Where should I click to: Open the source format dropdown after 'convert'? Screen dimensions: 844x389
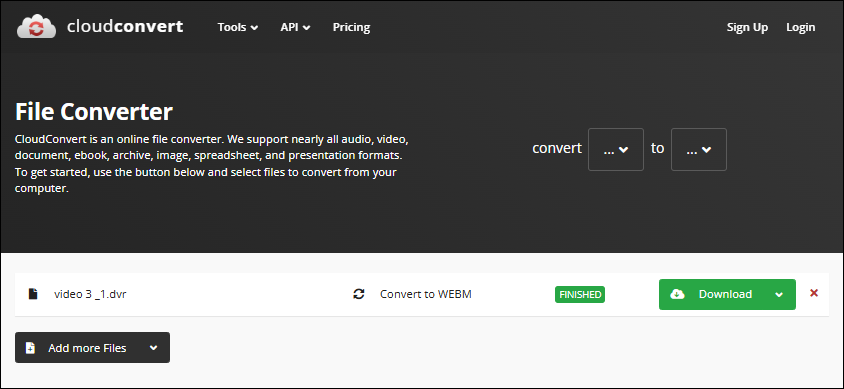click(x=616, y=150)
